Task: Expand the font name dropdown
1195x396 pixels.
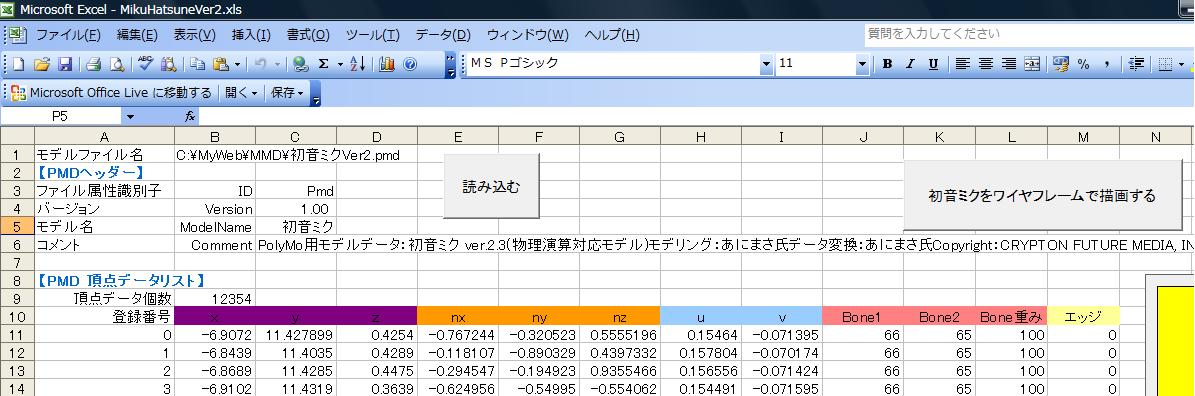Action: (x=766, y=65)
